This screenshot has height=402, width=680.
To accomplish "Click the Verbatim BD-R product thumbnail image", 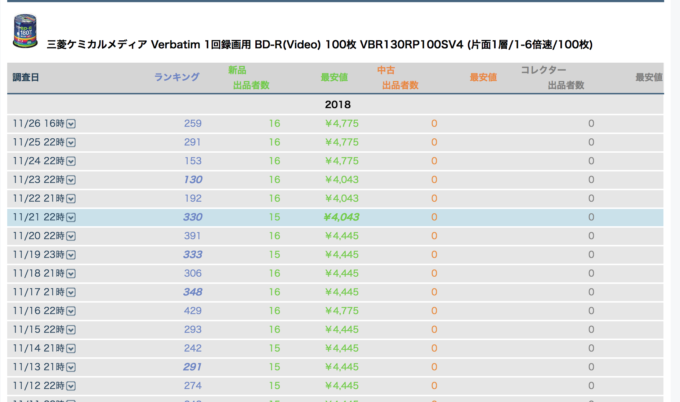I will click(x=22, y=32).
